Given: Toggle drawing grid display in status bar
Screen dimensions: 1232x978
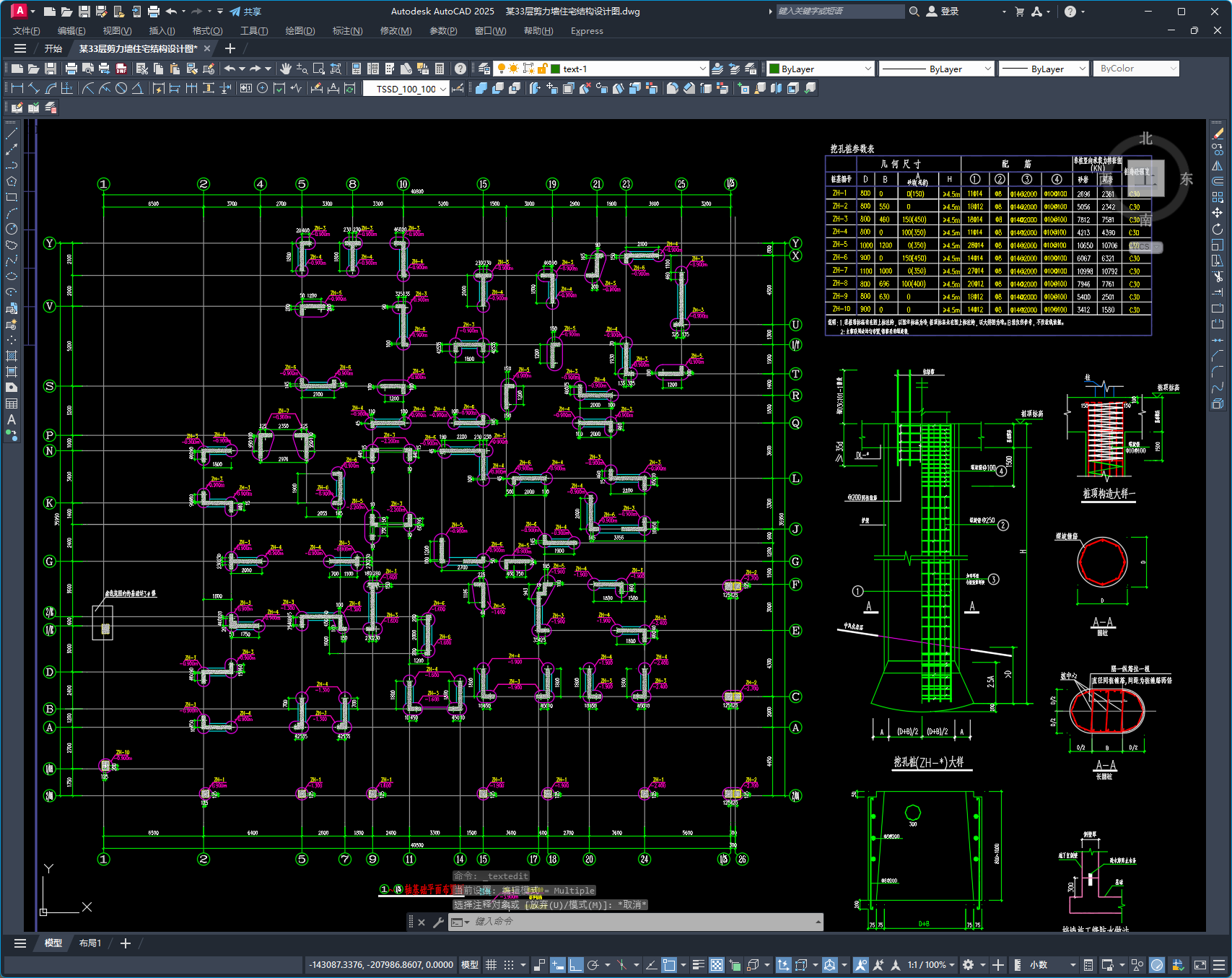Looking at the screenshot, I should click(492, 965).
